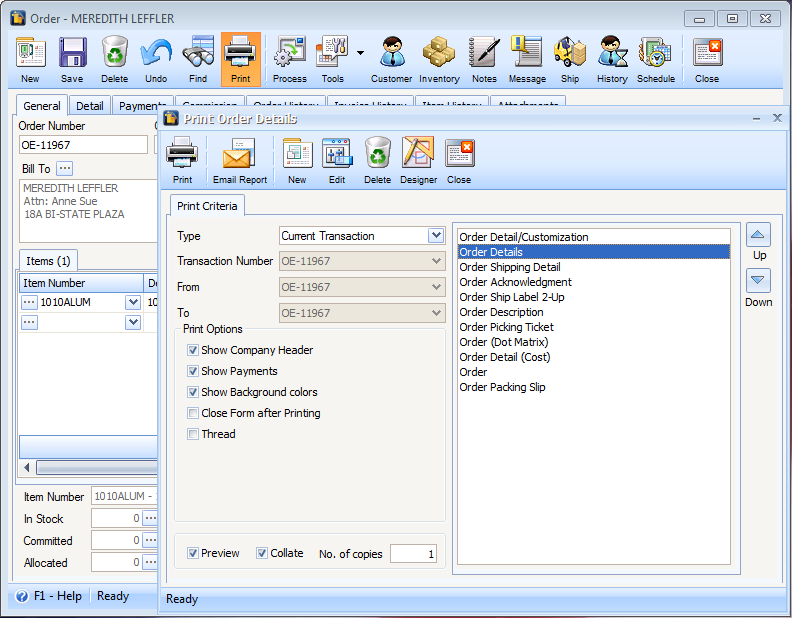Click ellipsis button in the empty item row
792x618 pixels.
(x=29, y=322)
